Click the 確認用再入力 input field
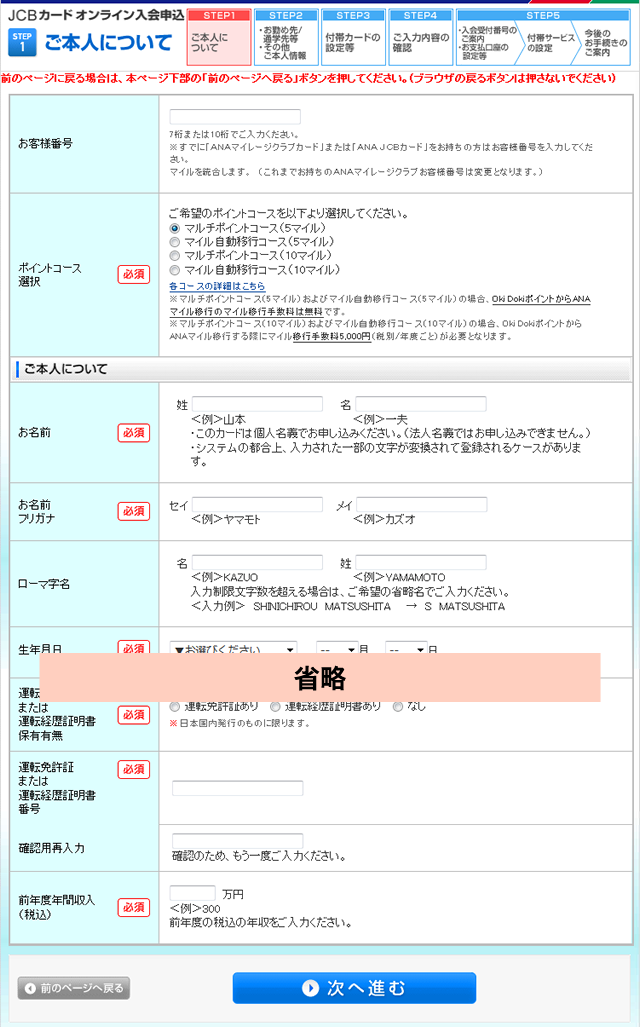The image size is (640, 1027). coord(237,840)
